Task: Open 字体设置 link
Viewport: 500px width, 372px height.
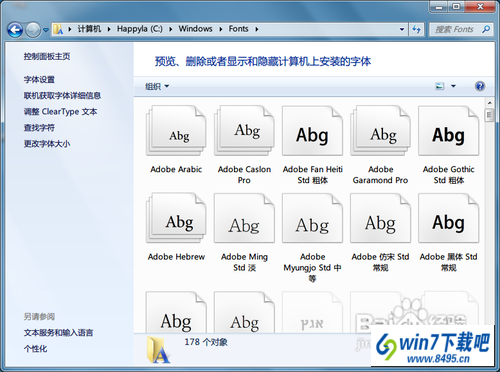Action: click(x=39, y=80)
